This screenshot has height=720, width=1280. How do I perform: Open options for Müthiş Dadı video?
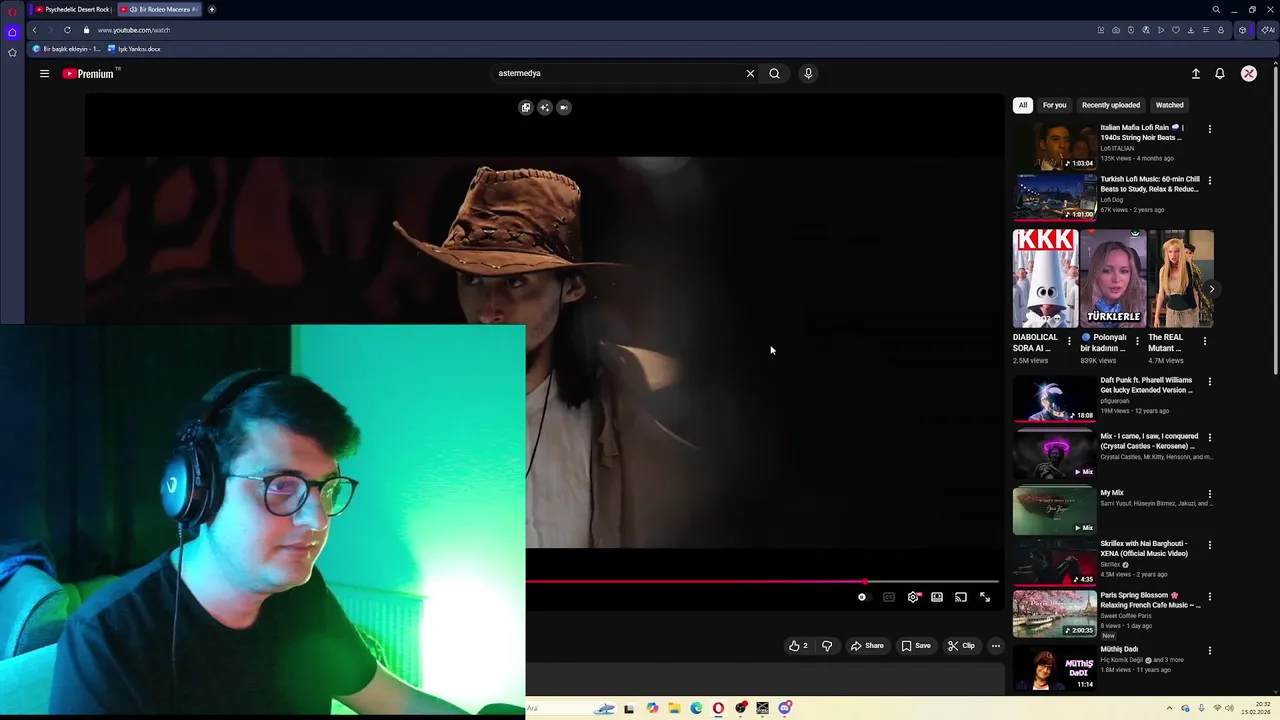coord(1209,651)
